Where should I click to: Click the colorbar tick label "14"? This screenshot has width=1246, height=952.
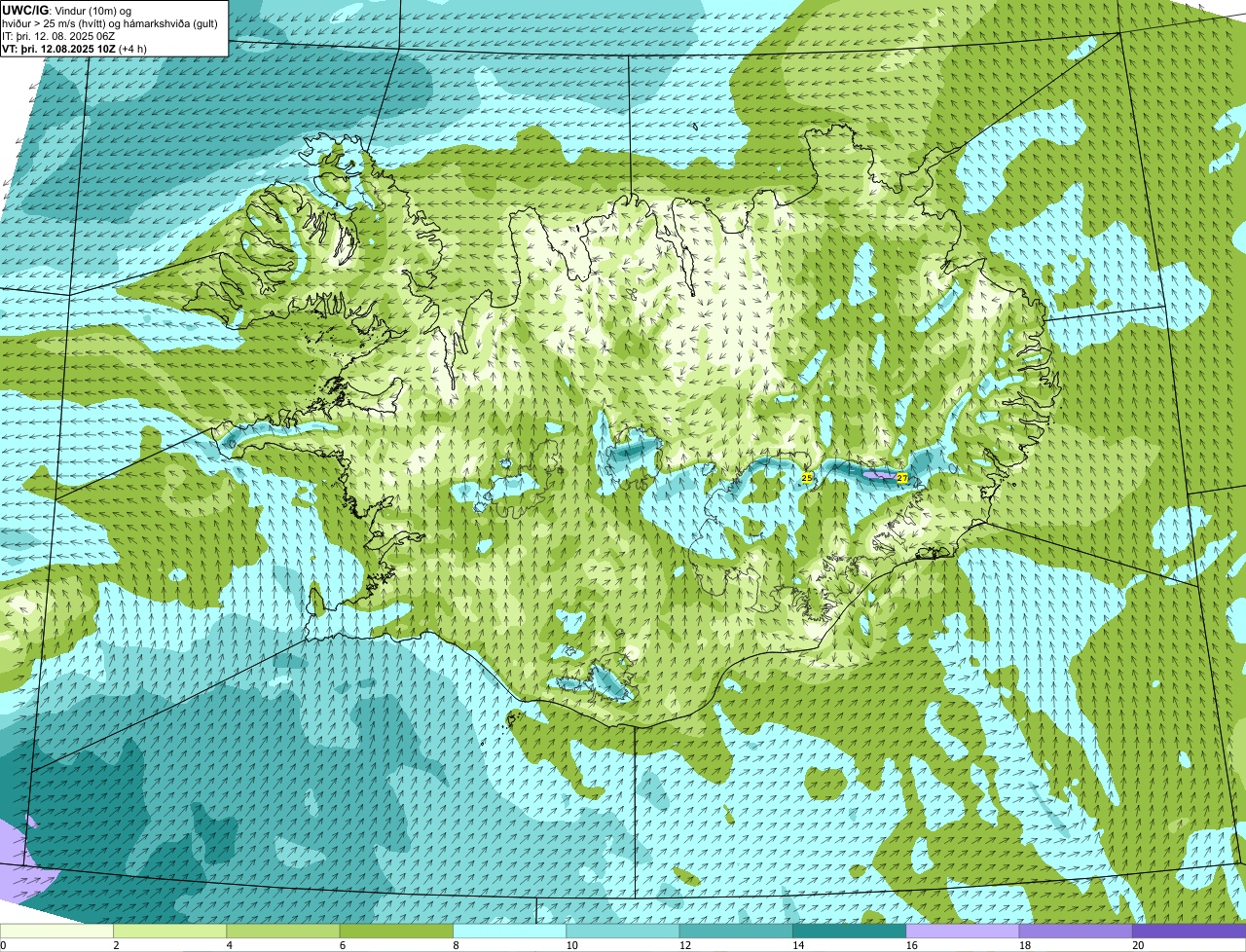point(798,945)
